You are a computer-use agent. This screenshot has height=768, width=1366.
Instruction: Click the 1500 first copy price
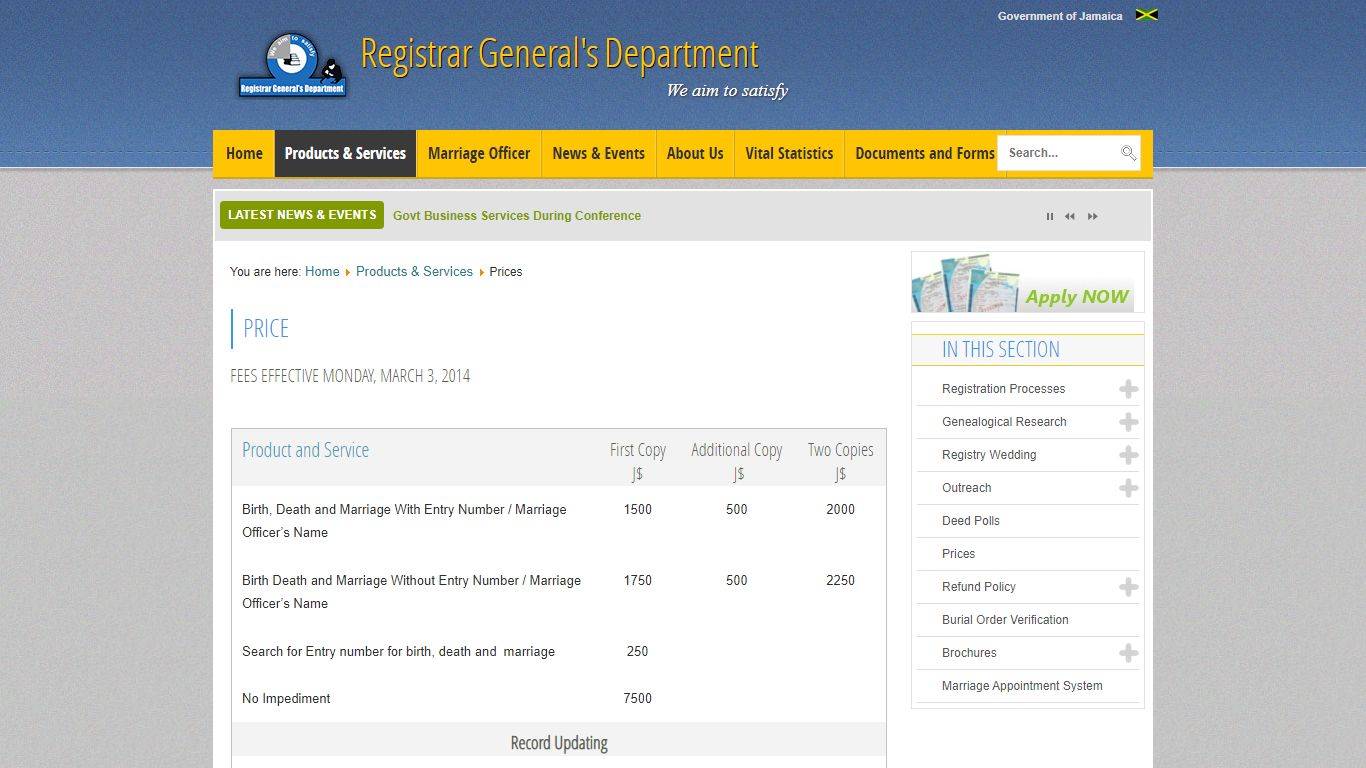click(638, 510)
